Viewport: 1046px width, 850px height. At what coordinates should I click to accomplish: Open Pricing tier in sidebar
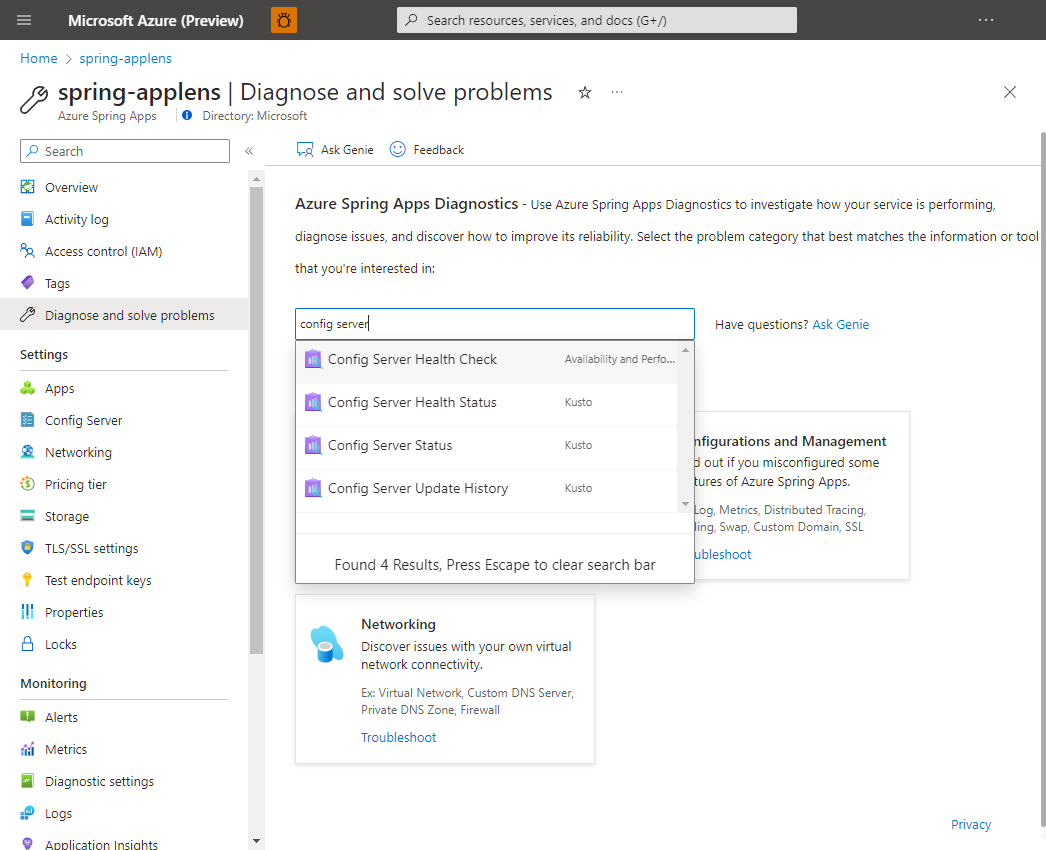[75, 484]
